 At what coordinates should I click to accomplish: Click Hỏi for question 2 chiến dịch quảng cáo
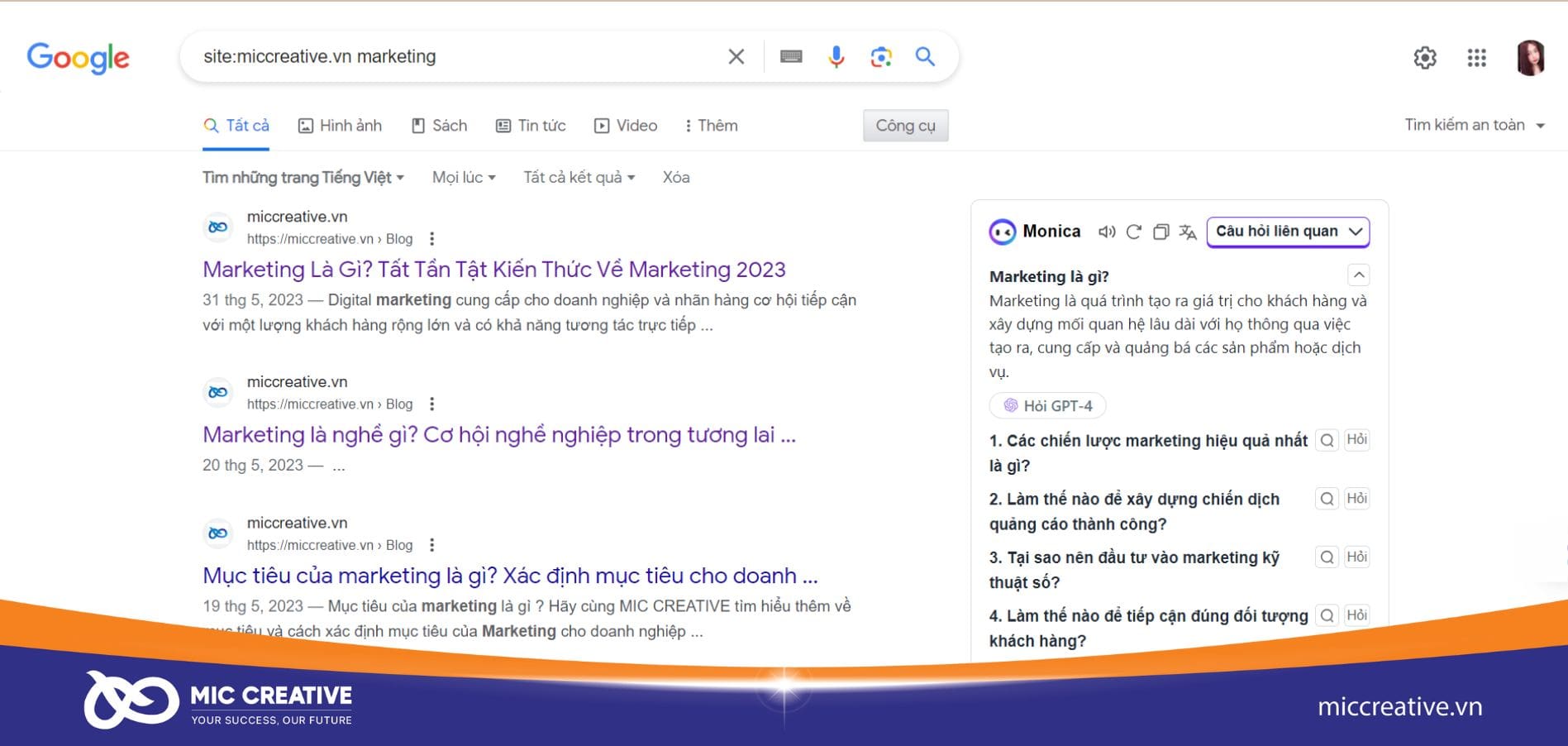1356,499
